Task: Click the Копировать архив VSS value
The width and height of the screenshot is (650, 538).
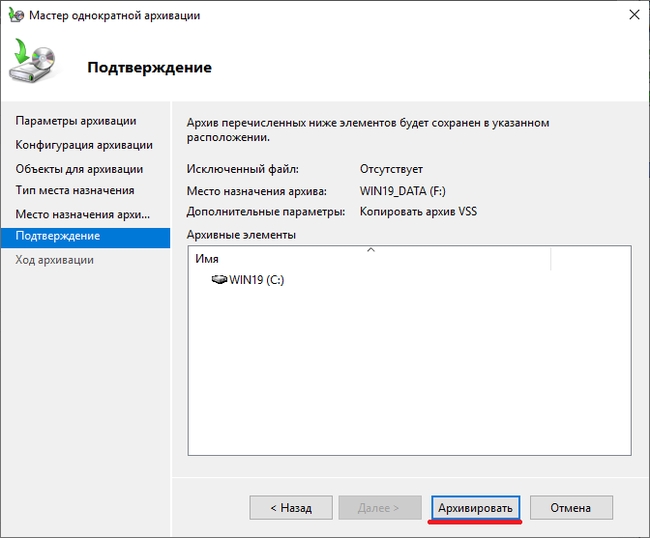Action: (x=417, y=211)
